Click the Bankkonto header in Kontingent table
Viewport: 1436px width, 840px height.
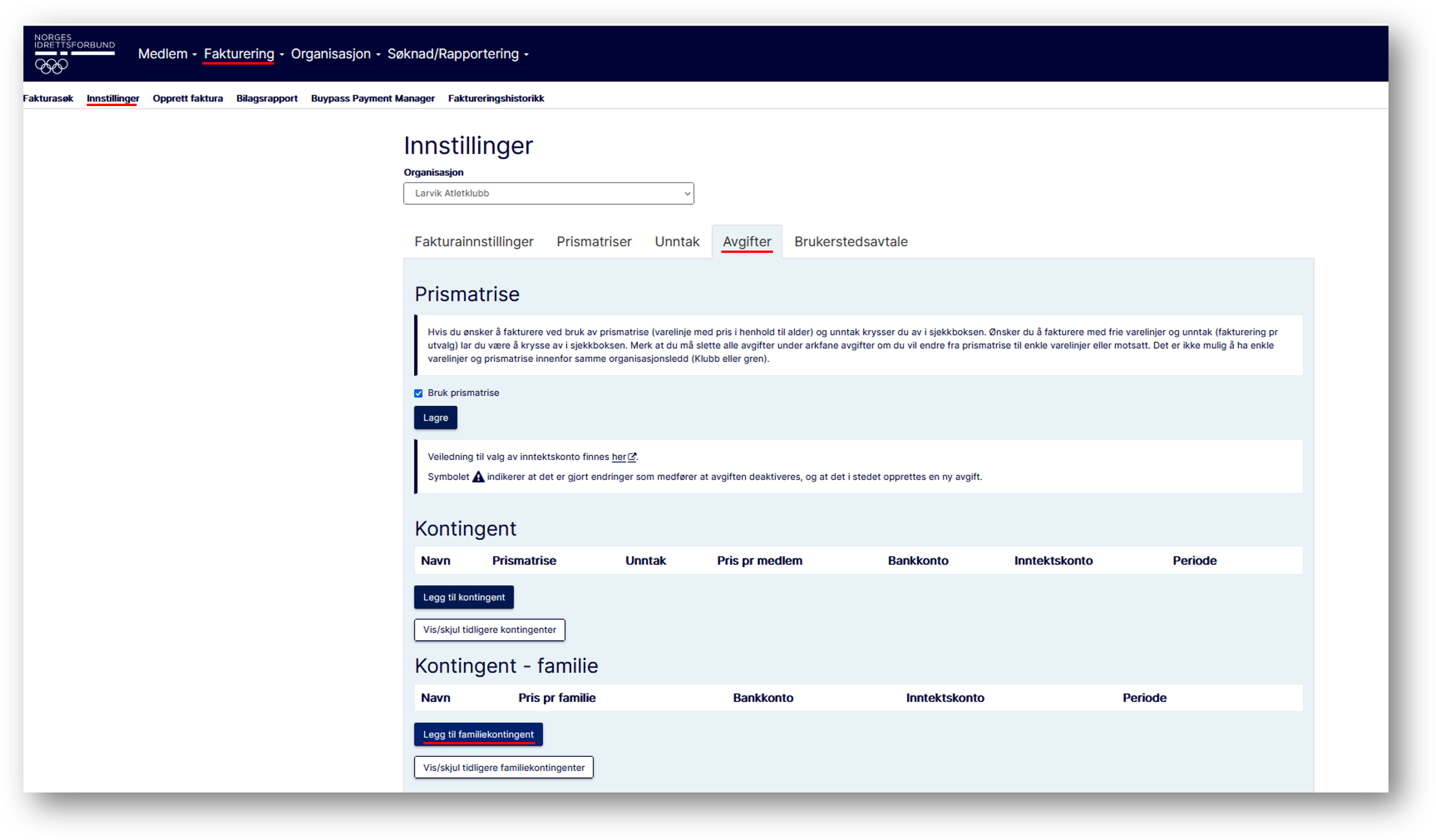pyautogui.click(x=918, y=561)
